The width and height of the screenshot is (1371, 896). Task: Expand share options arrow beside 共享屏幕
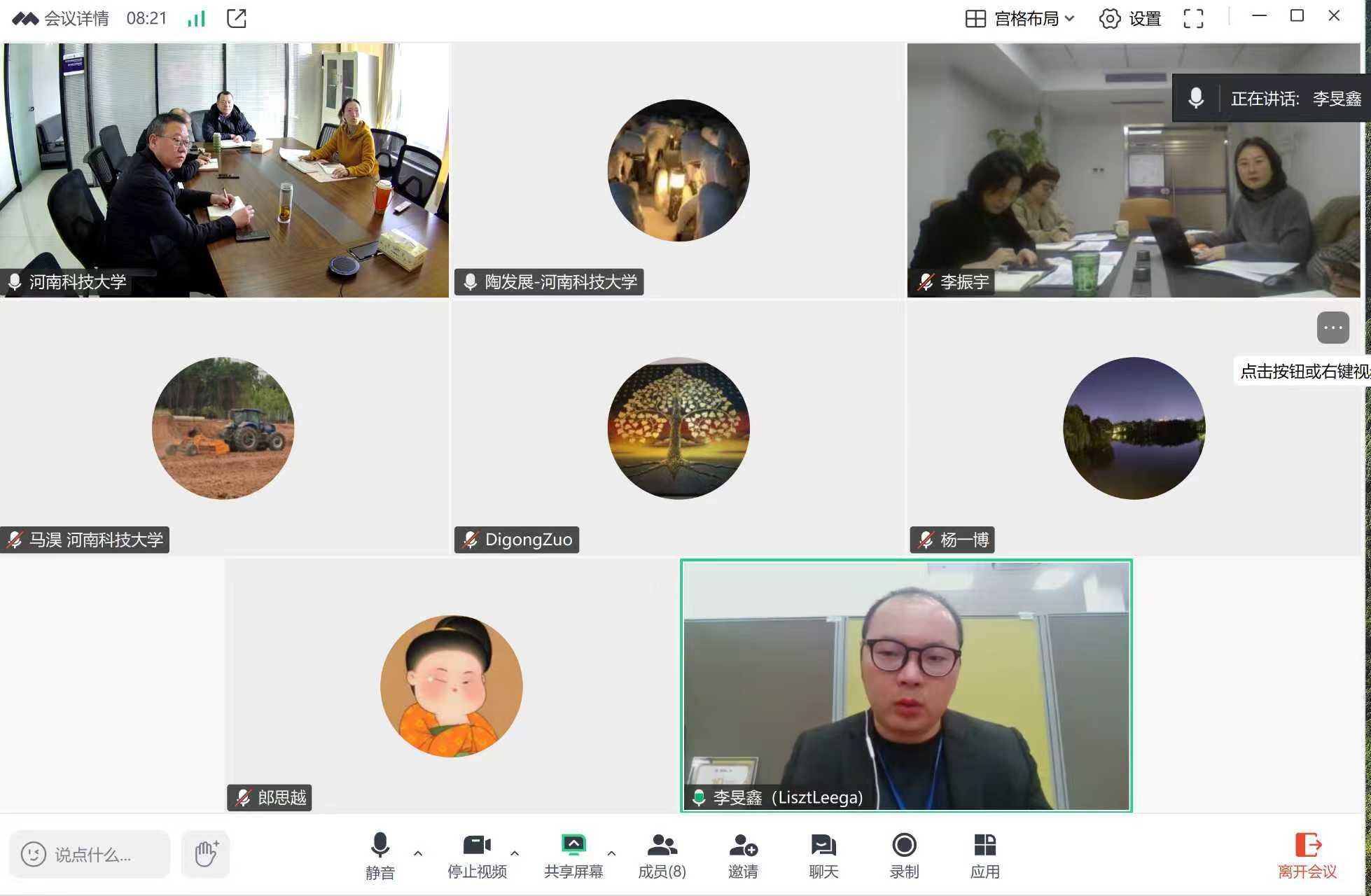[611, 853]
